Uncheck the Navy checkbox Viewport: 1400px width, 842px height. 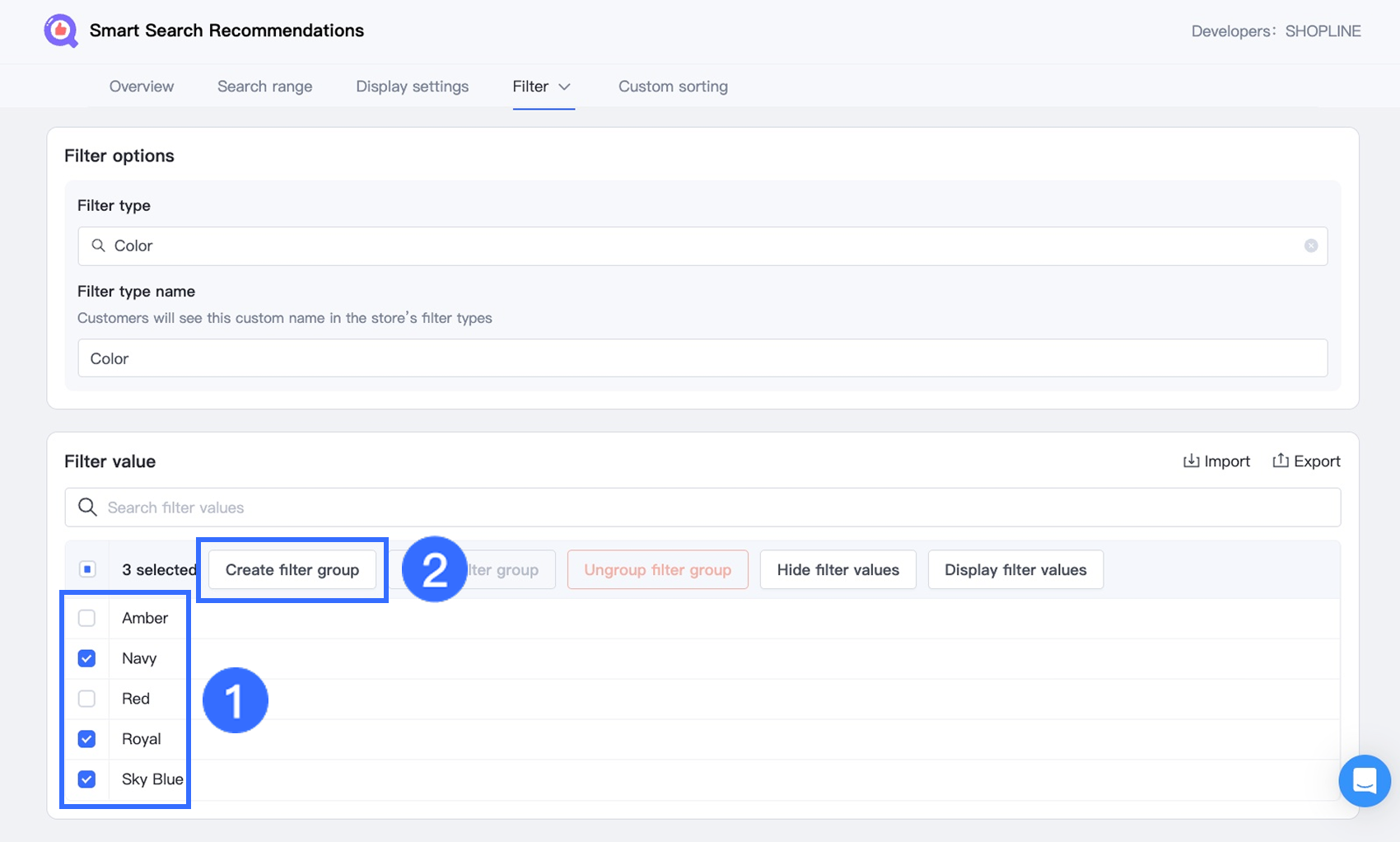tap(86, 658)
